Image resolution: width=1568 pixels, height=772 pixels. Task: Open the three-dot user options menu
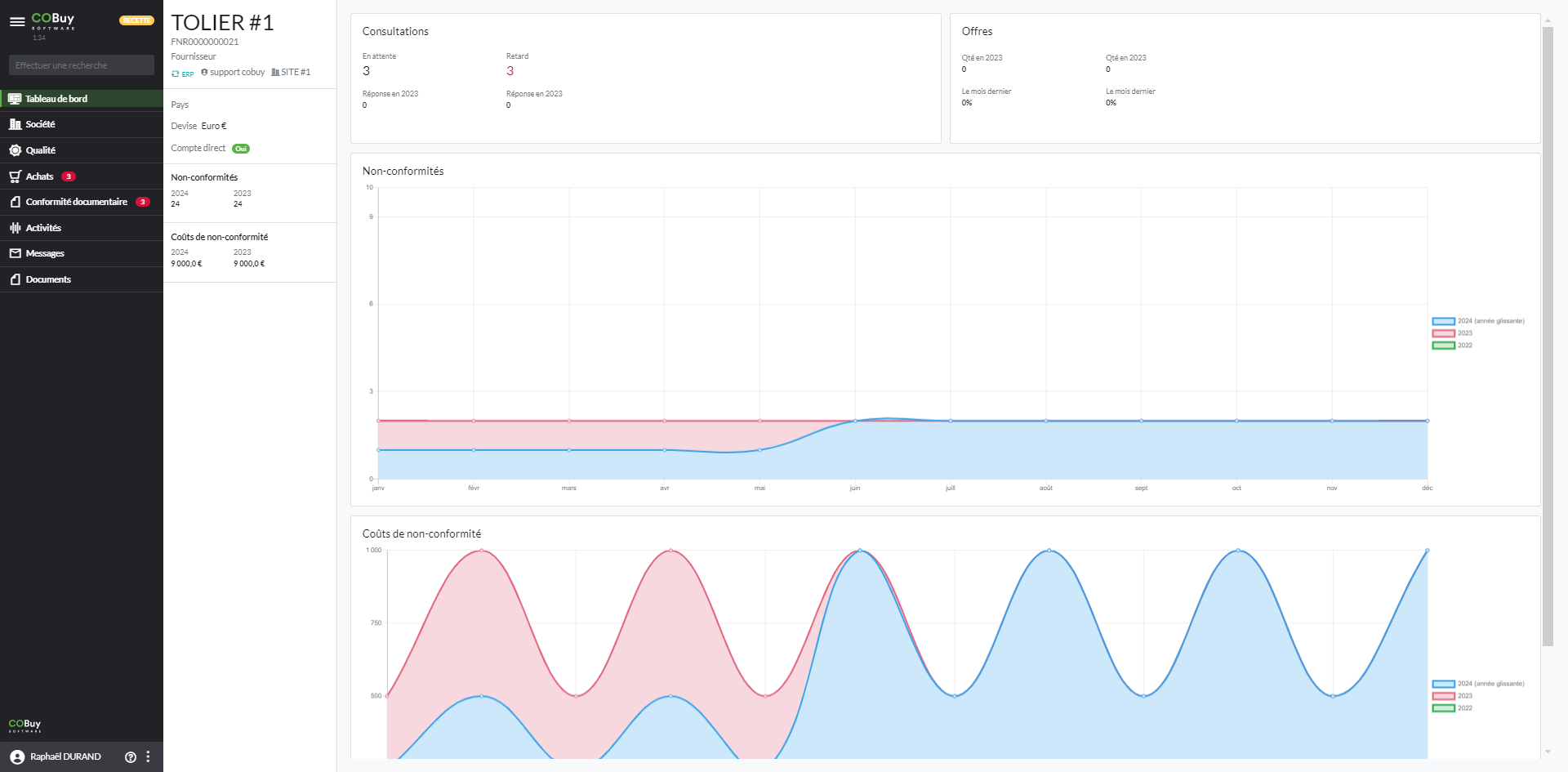(148, 757)
